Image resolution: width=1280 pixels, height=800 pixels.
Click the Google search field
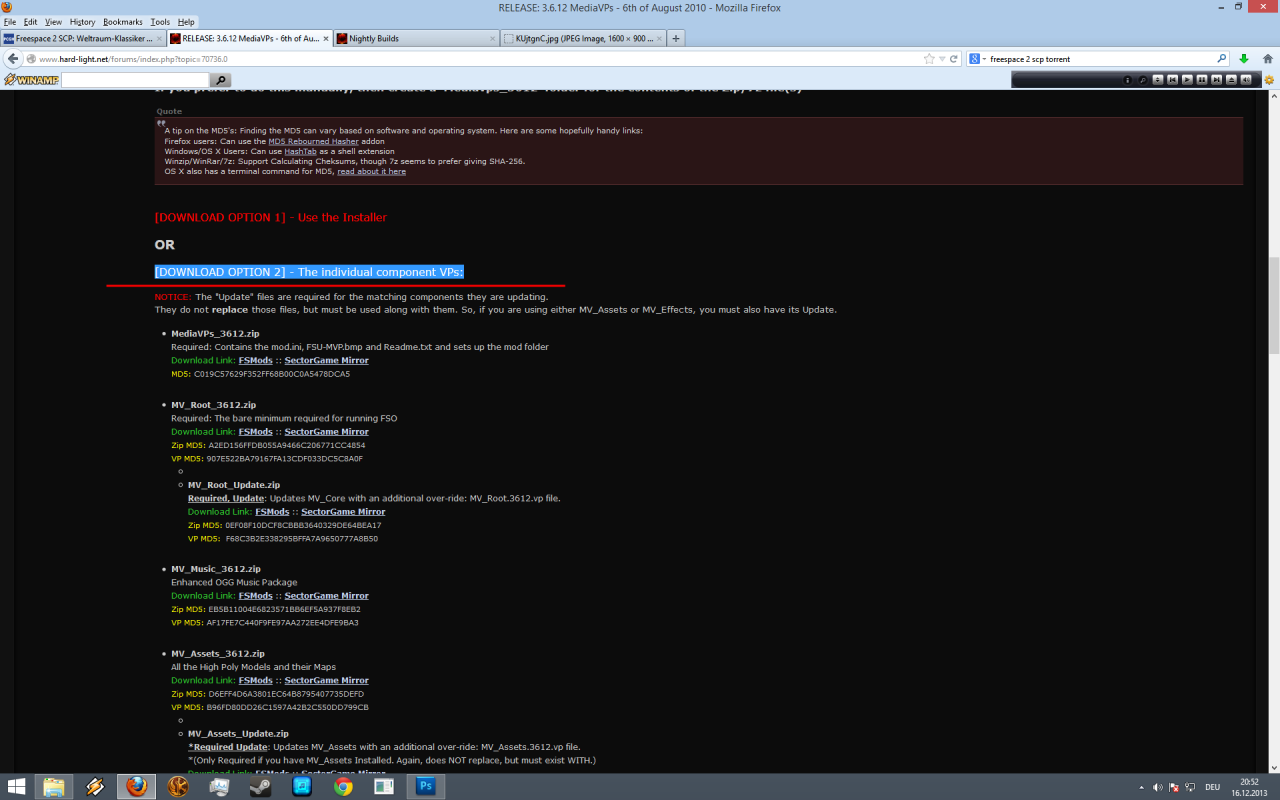[1100, 59]
